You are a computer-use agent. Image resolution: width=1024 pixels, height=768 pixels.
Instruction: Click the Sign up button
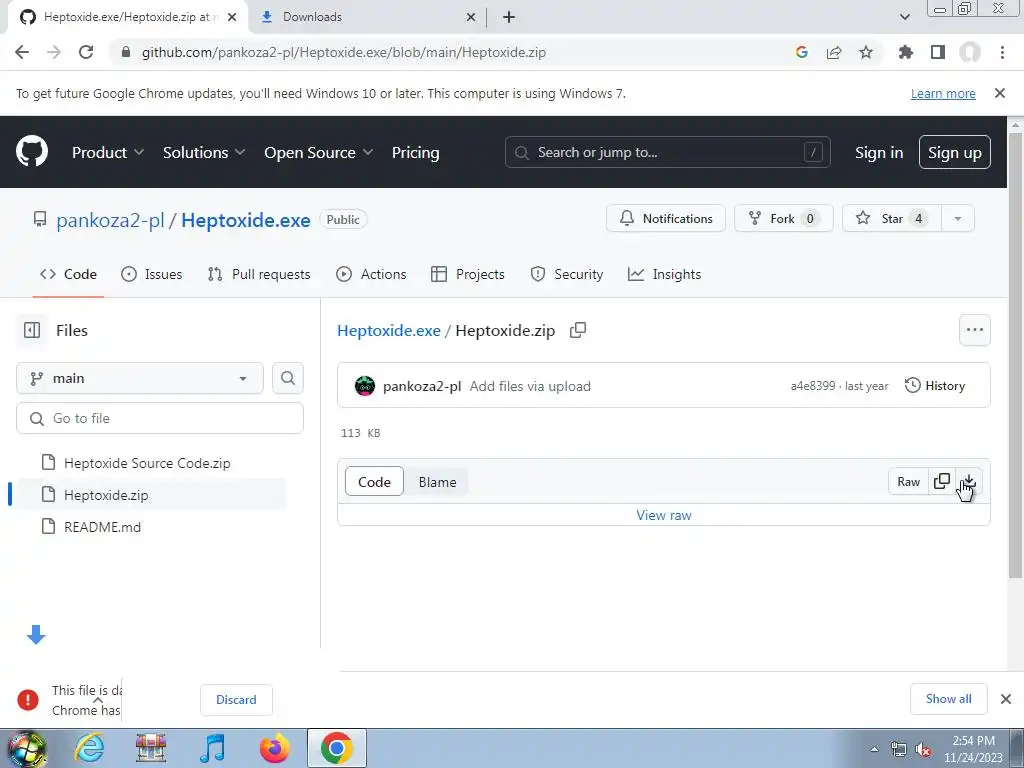click(954, 152)
